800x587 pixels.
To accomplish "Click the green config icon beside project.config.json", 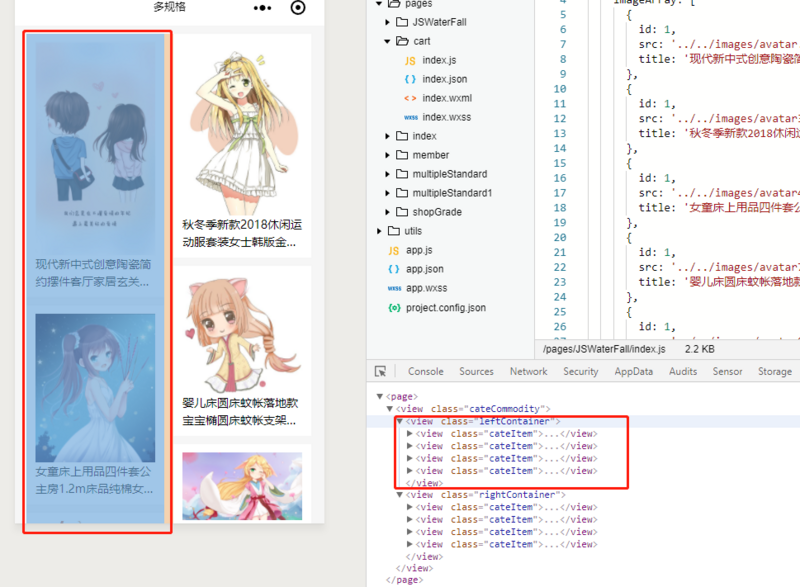I will tap(394, 308).
